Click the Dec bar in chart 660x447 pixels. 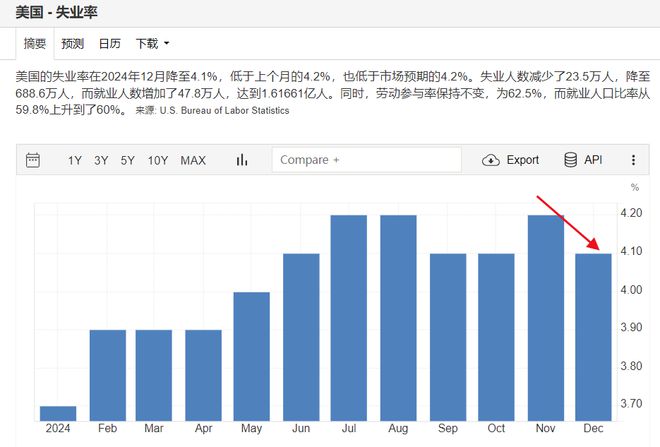[x=593, y=337]
